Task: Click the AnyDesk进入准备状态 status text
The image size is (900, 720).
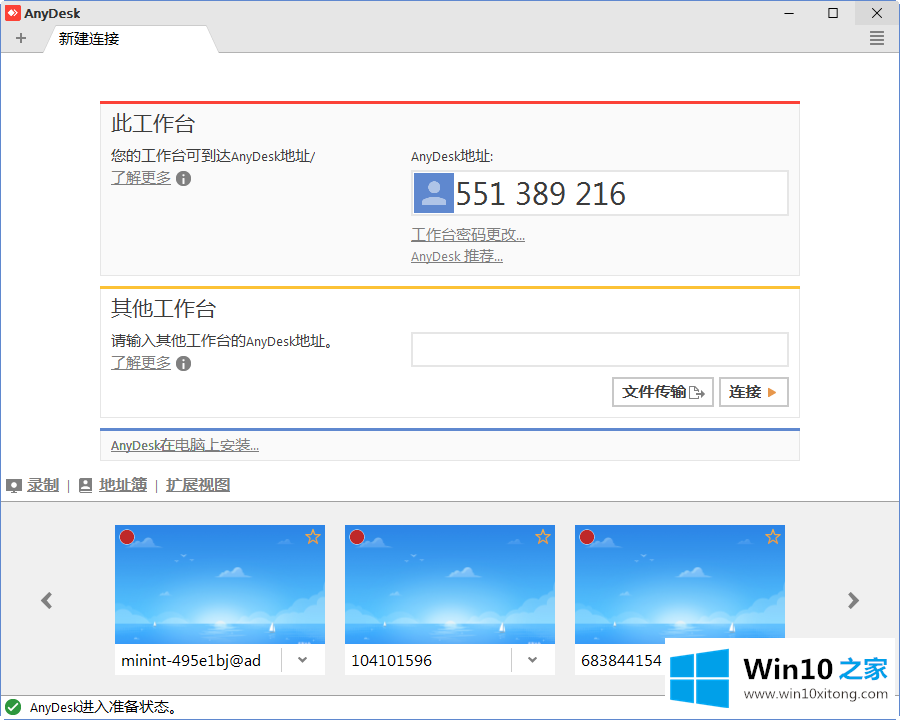Action: pos(103,707)
